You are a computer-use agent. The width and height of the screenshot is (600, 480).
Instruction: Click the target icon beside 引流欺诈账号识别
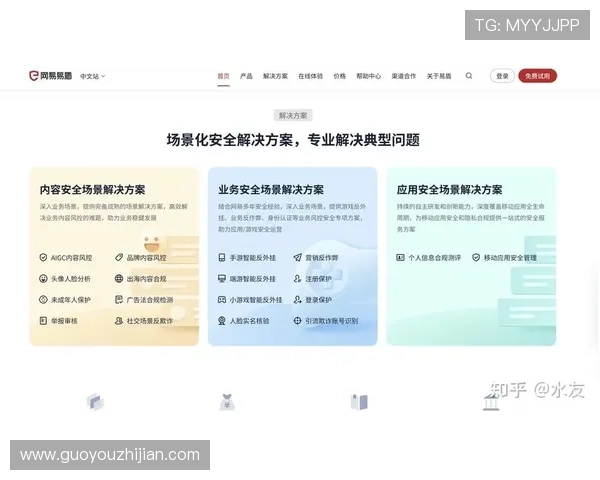297,320
